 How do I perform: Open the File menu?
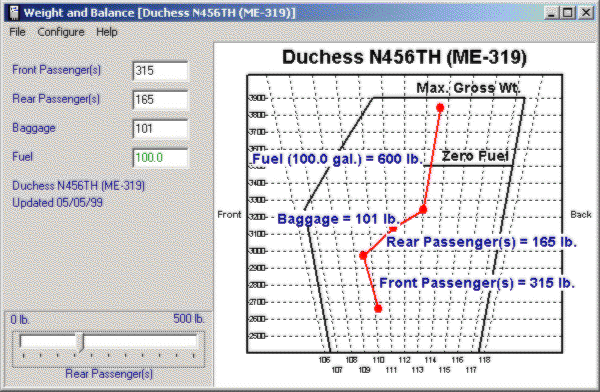[x=17, y=32]
